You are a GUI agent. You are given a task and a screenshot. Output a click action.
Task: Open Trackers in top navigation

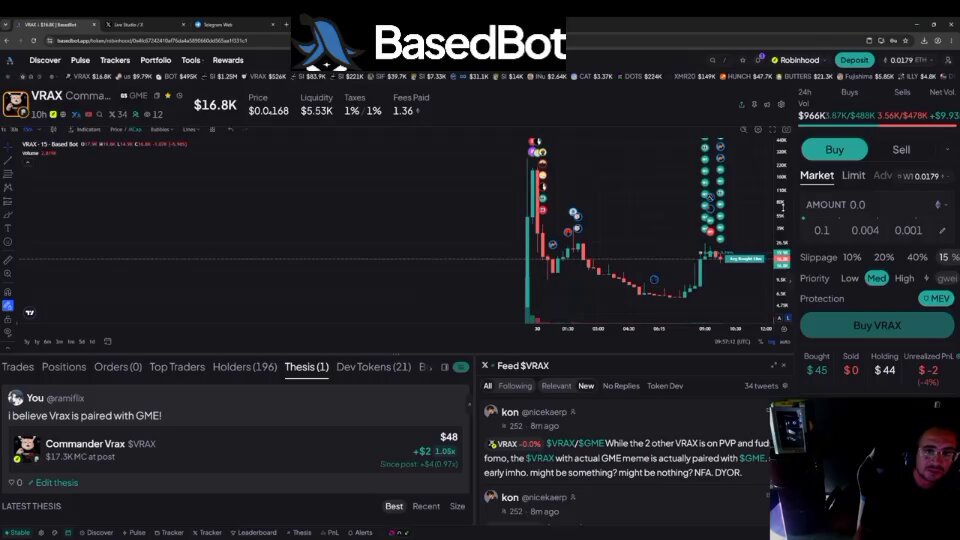(115, 60)
